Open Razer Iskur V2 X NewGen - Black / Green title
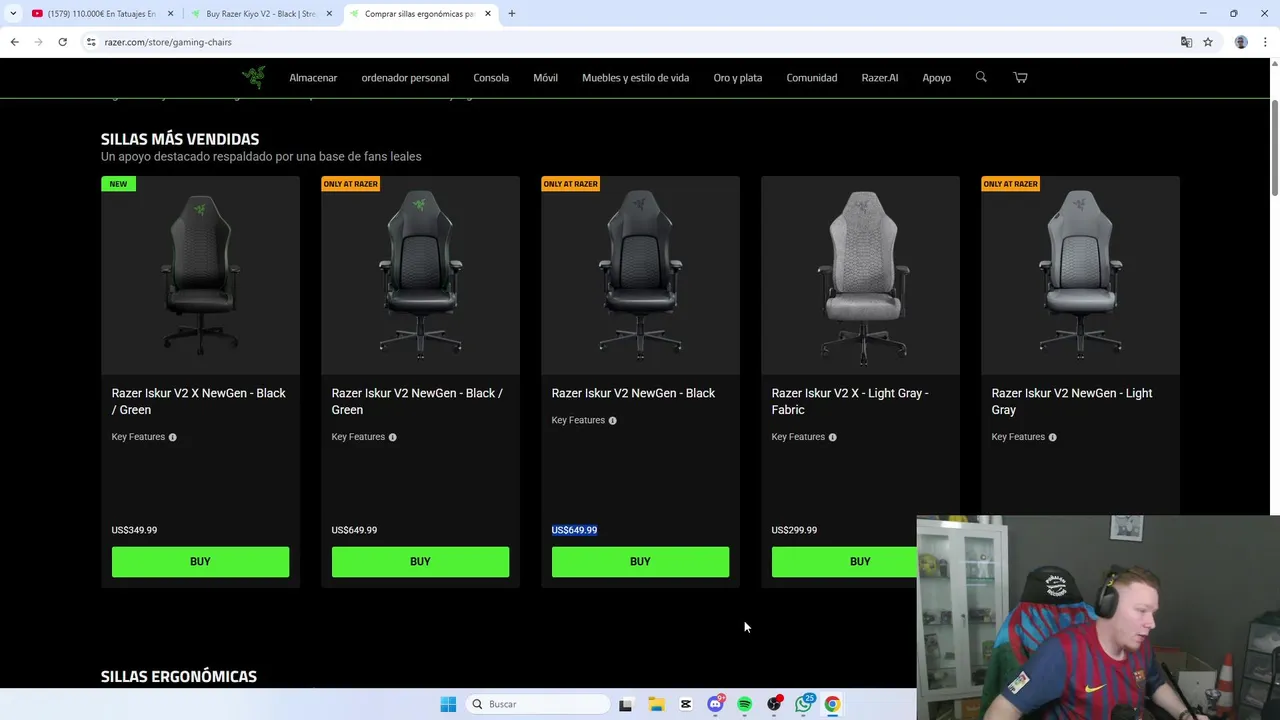The image size is (1280, 720). pyautogui.click(x=199, y=401)
